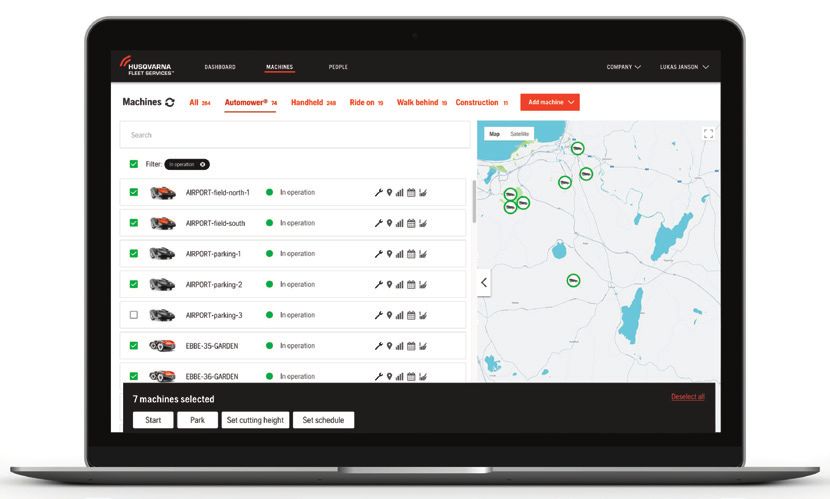
Task: Click the northernmost mower marker on the map
Action: [x=578, y=149]
